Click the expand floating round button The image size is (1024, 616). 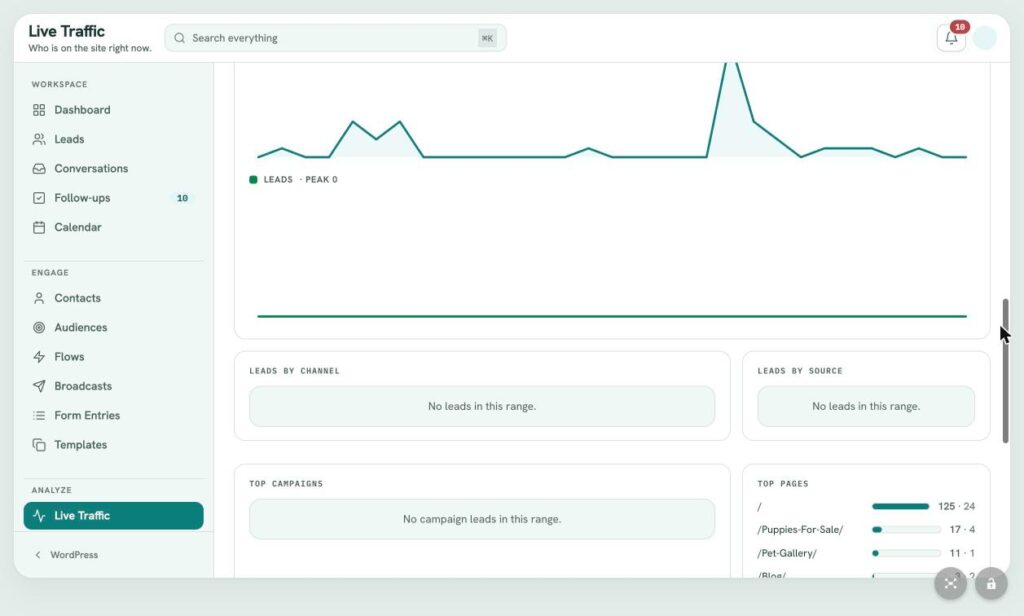(950, 583)
